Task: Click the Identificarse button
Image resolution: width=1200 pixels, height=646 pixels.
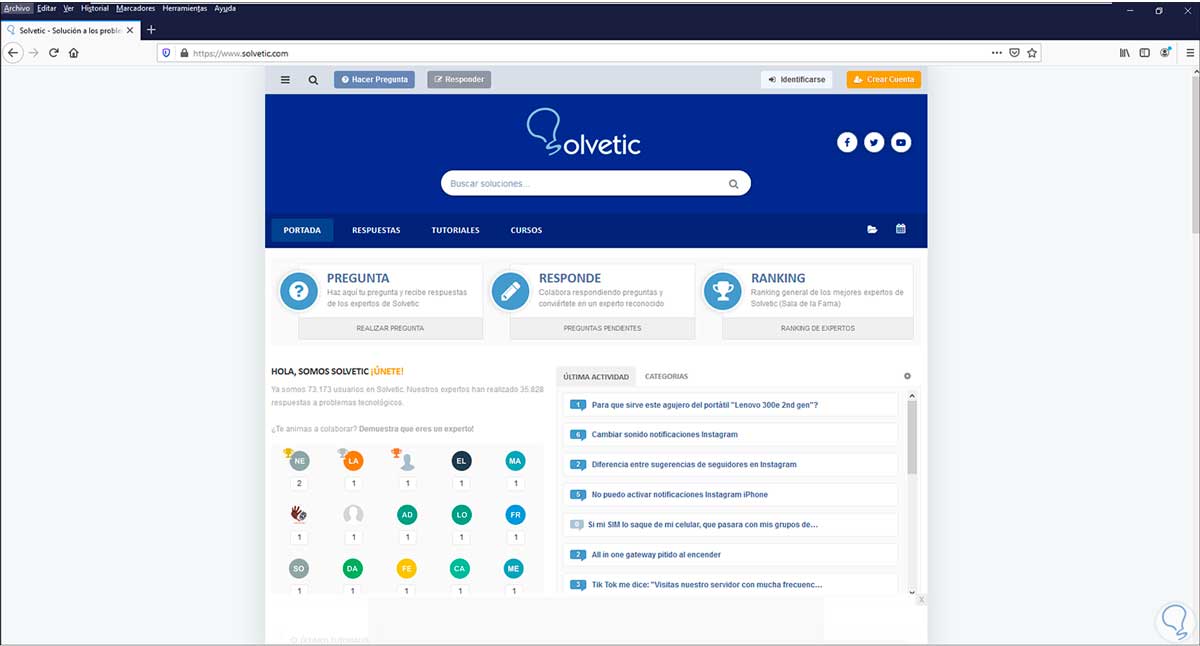Action: 797,80
